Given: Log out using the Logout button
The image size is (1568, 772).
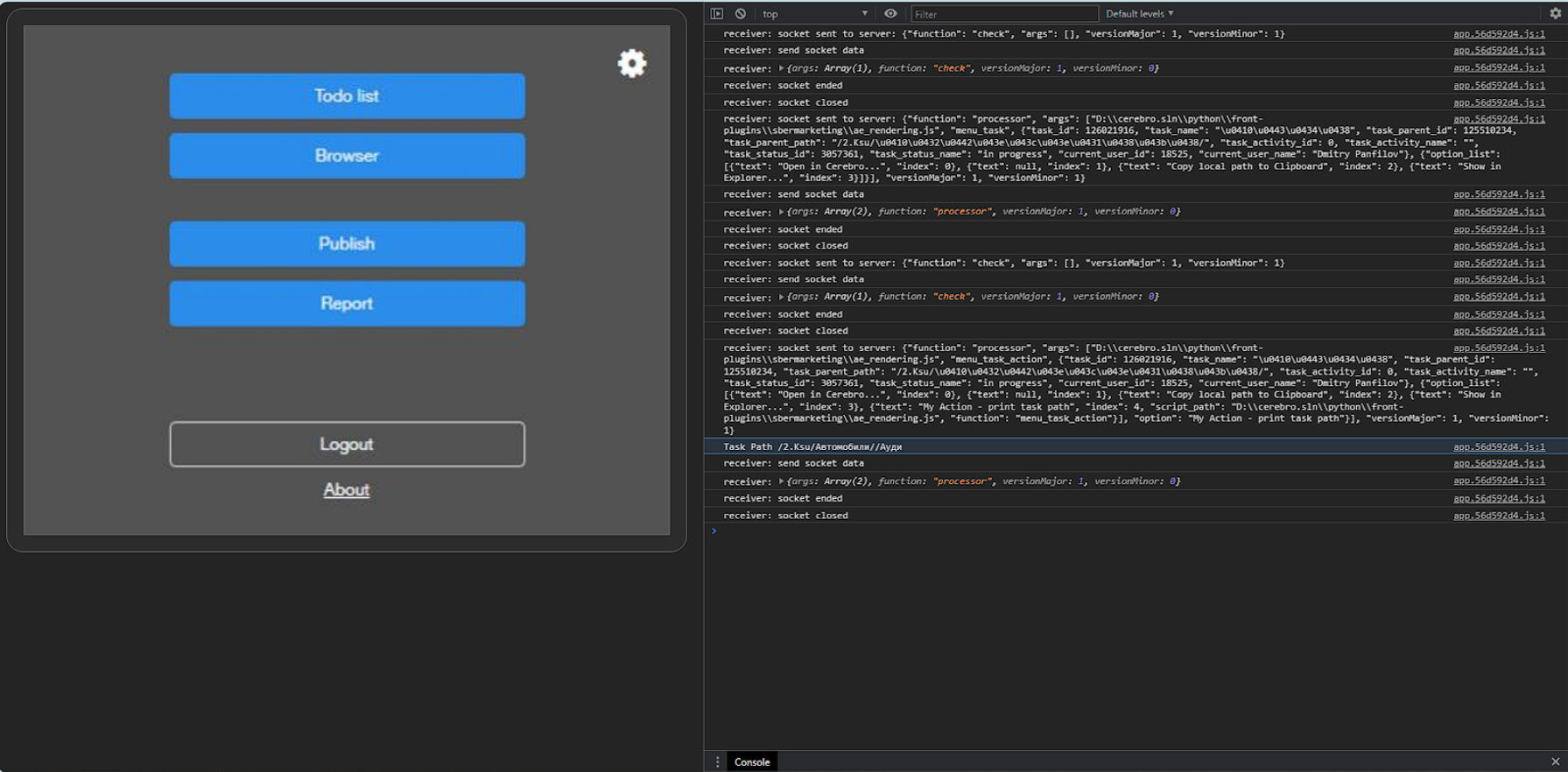Looking at the screenshot, I should (347, 445).
